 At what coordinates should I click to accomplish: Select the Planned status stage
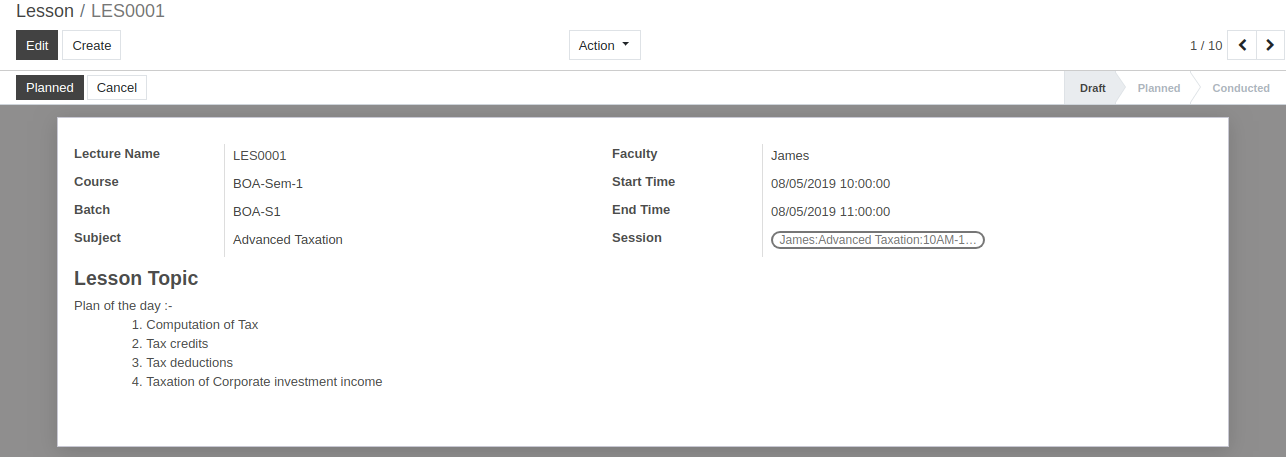coord(1159,88)
